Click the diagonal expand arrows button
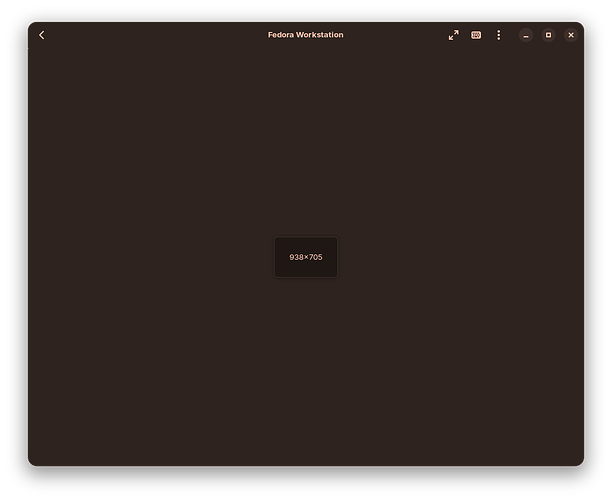 (x=454, y=35)
